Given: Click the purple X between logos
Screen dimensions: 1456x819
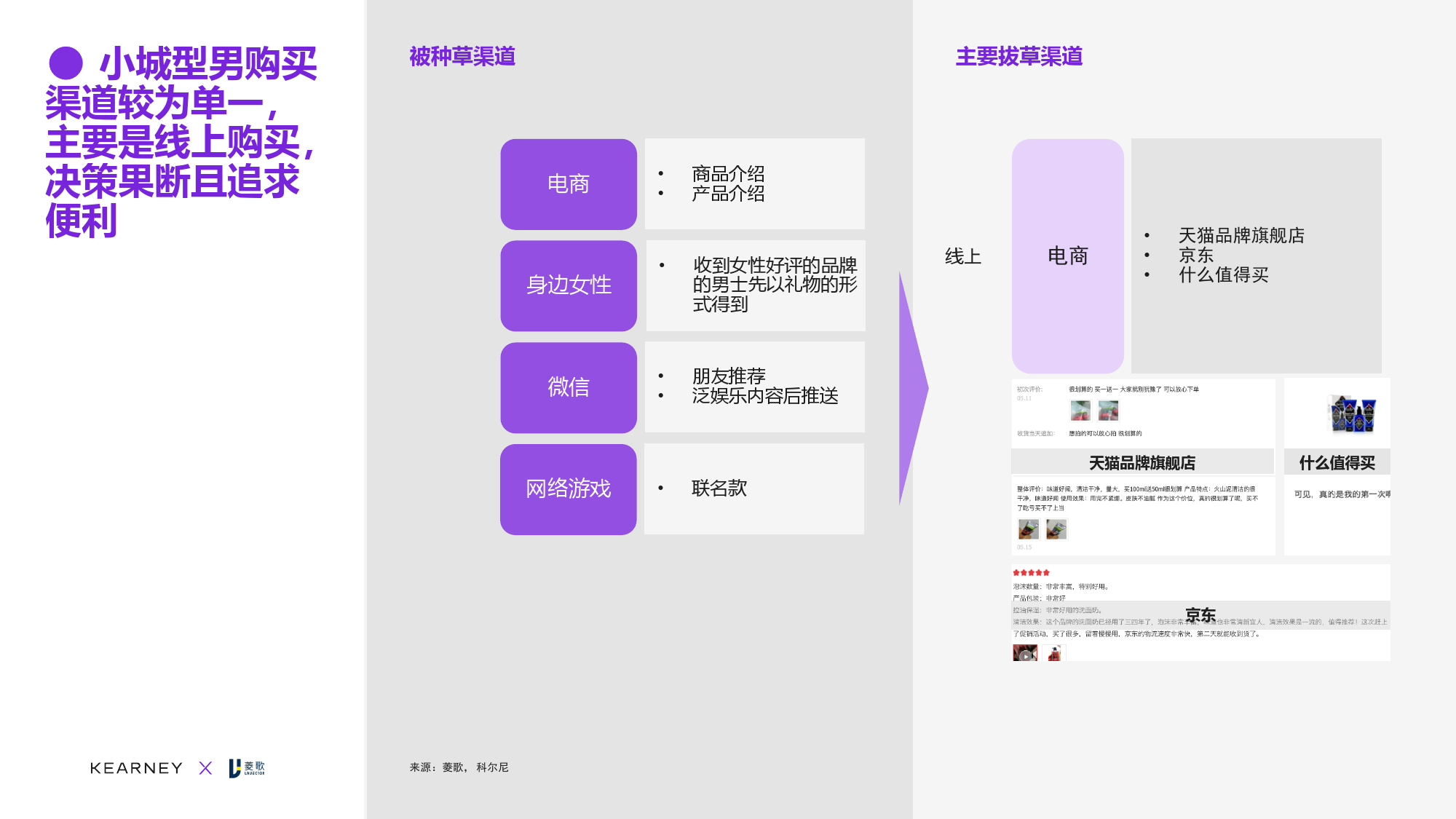Looking at the screenshot, I should tap(205, 768).
